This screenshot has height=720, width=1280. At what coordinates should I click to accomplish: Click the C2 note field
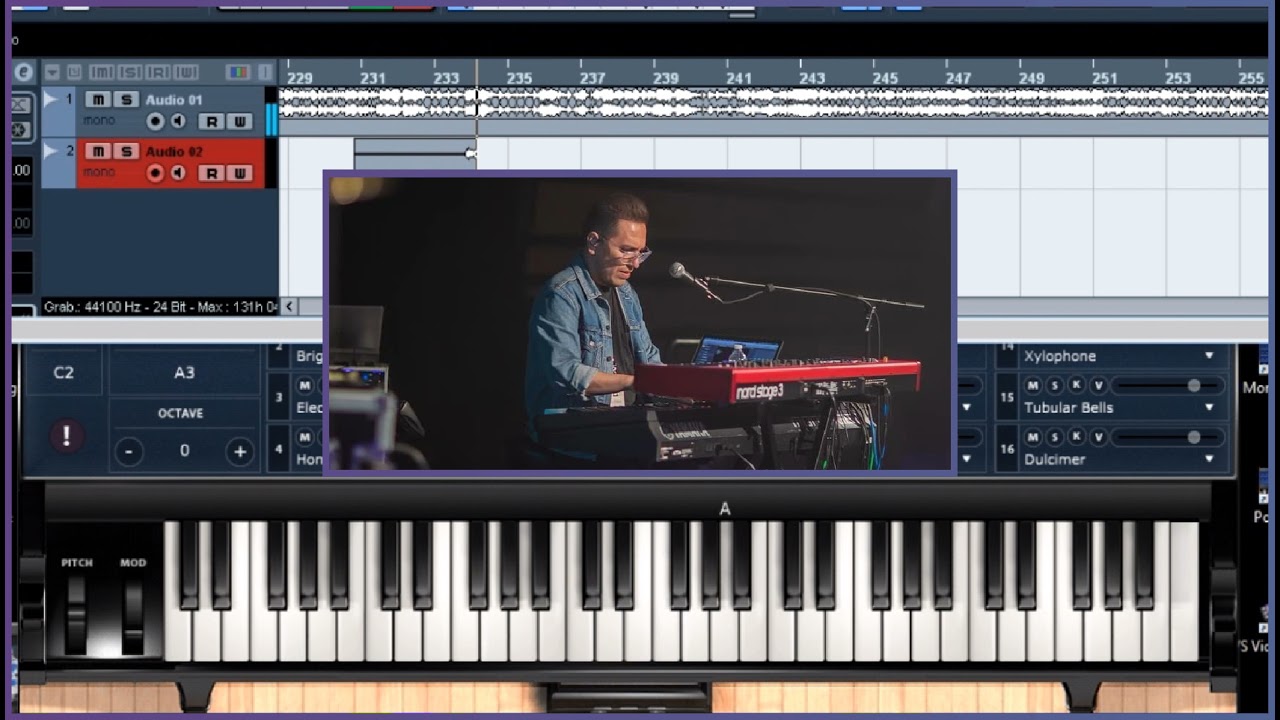(63, 372)
